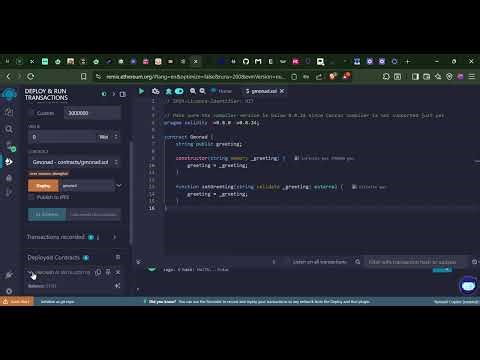Open the Gmail browser tab
480x360 pixels.
(258, 61)
